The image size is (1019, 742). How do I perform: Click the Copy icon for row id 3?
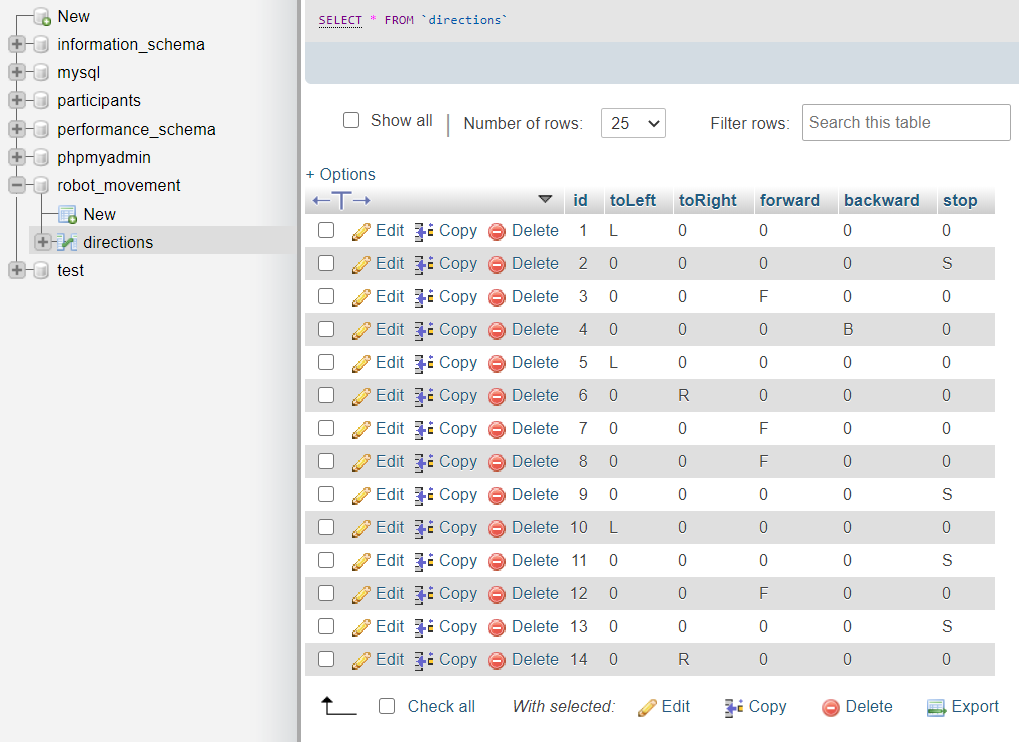(x=425, y=296)
